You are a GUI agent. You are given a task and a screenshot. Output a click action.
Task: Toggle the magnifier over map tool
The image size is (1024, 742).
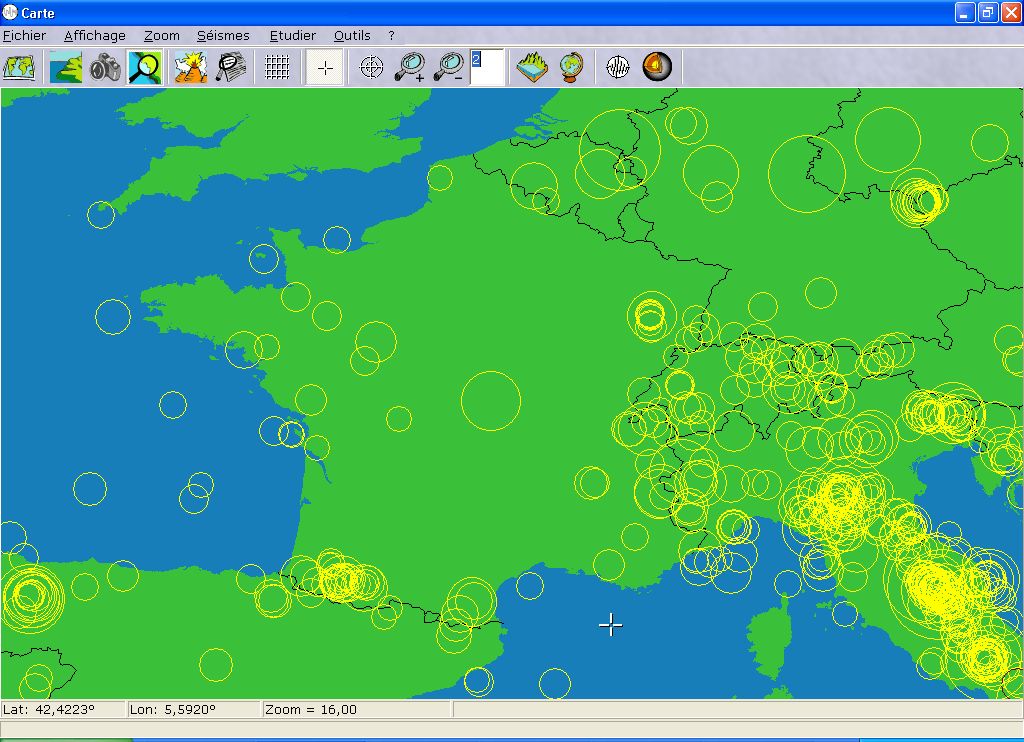[x=145, y=67]
